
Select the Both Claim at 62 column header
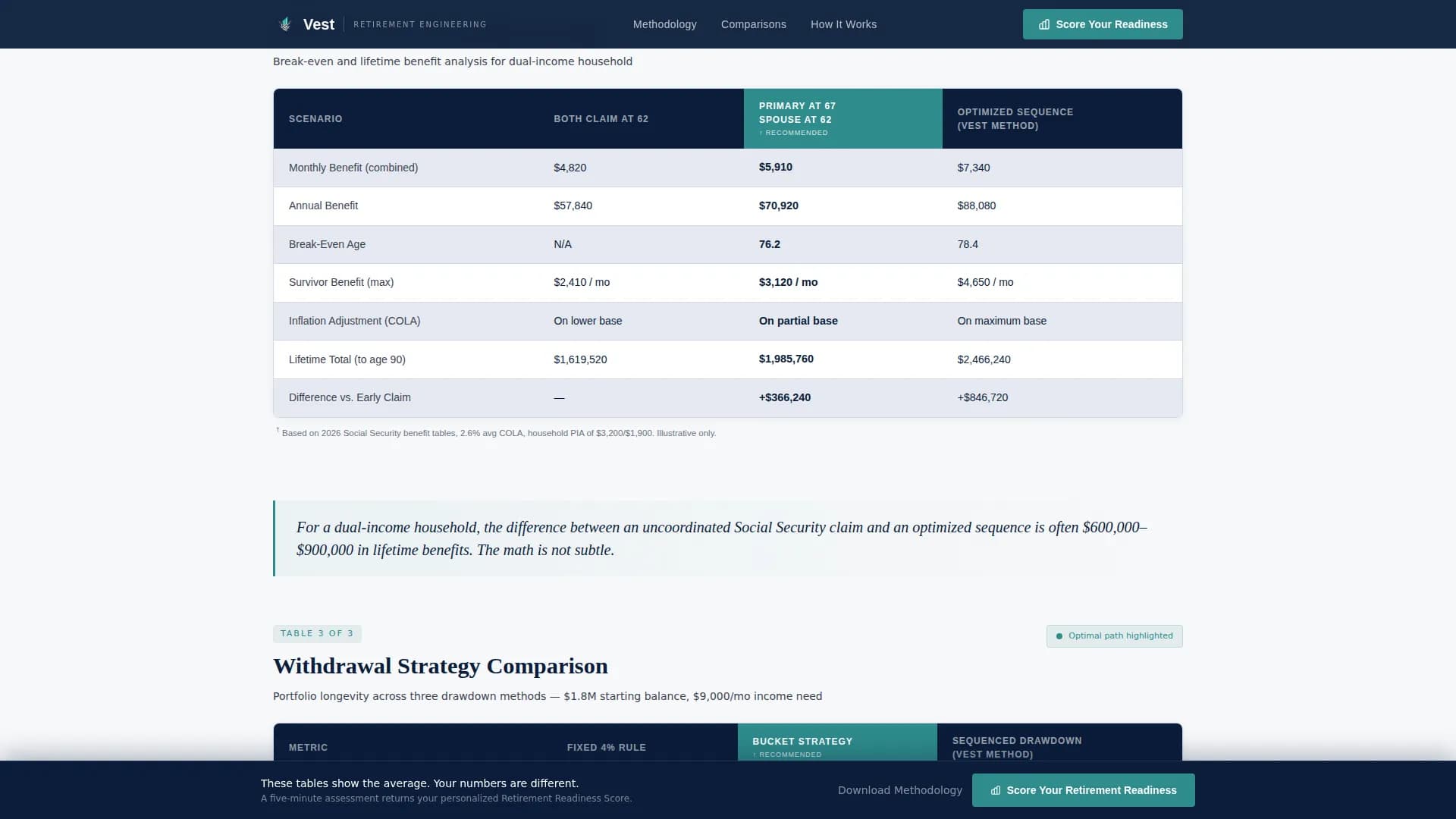[601, 118]
